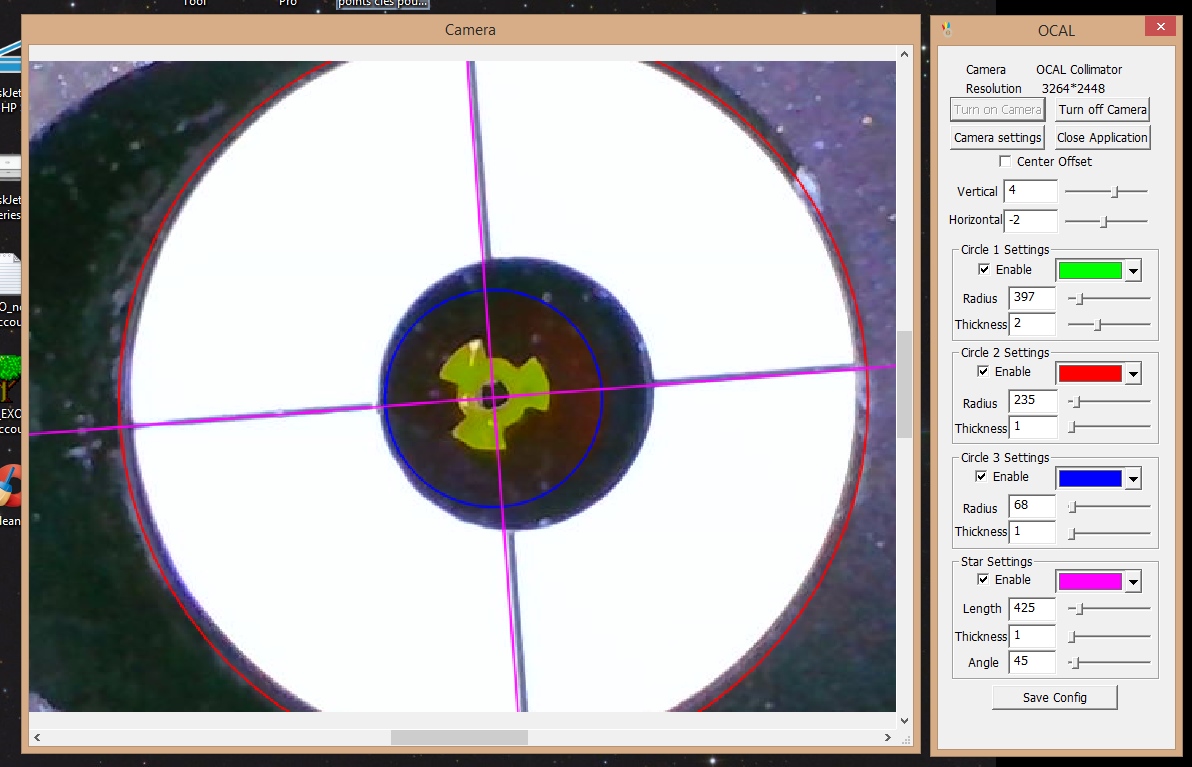Click the Camera view scroll down arrow

click(x=904, y=721)
